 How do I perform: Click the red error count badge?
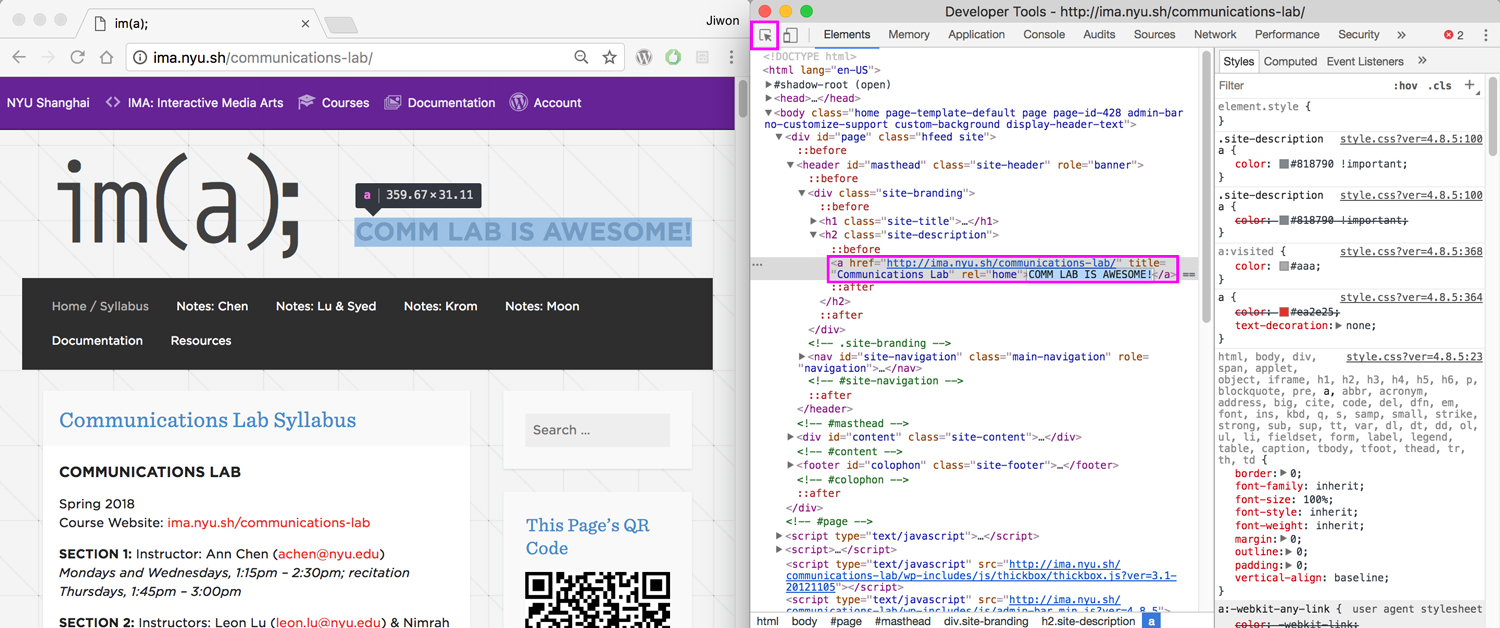click(1454, 35)
